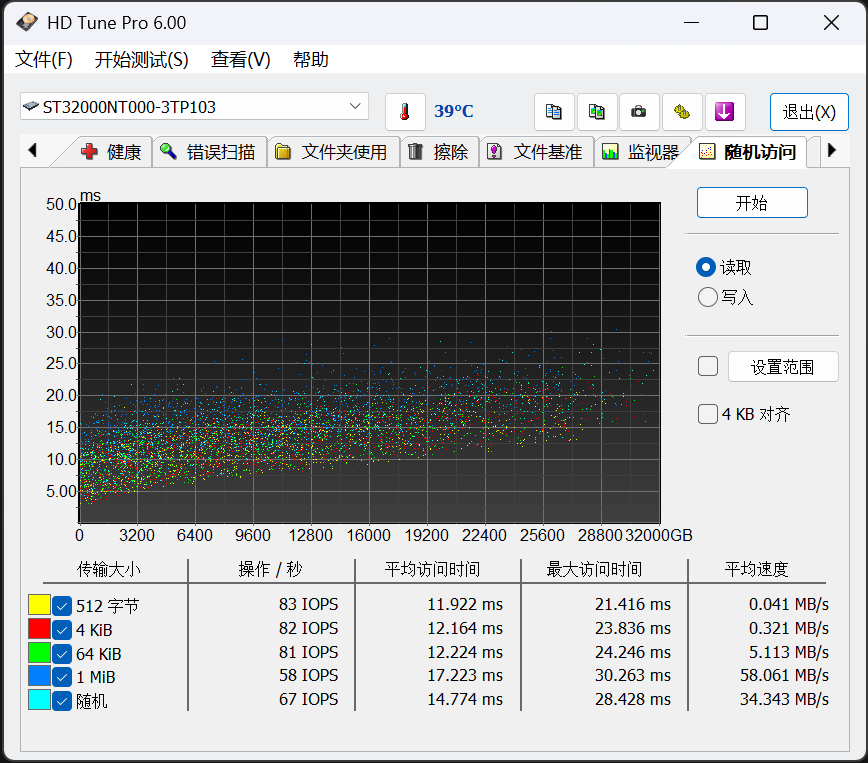The height and width of the screenshot is (763, 868).
Task: Click the thermometer temperature icon
Action: tap(405, 111)
